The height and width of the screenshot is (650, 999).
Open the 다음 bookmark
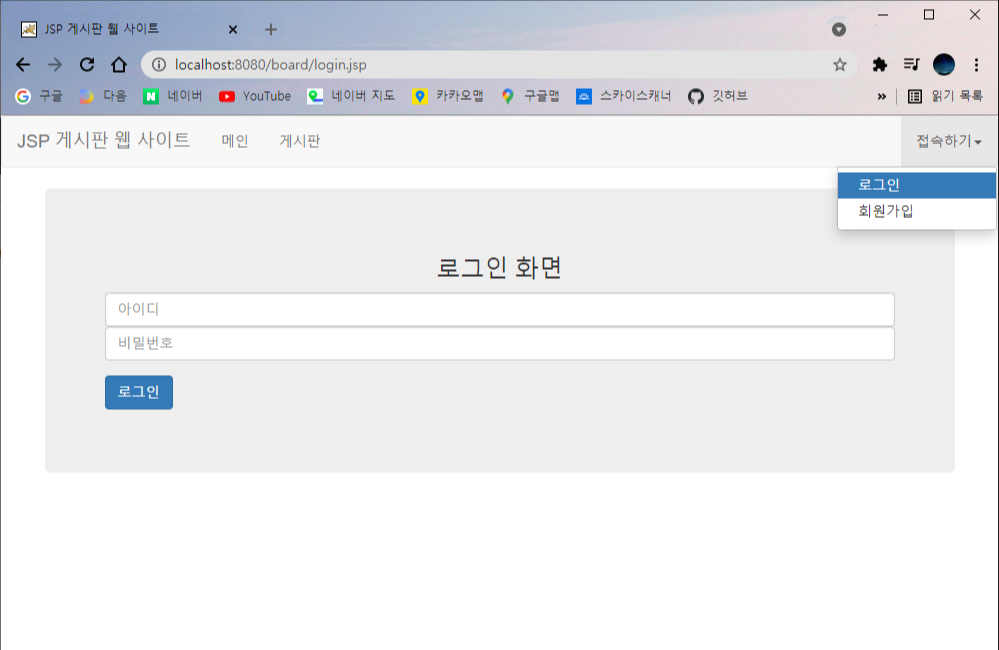[x=103, y=96]
